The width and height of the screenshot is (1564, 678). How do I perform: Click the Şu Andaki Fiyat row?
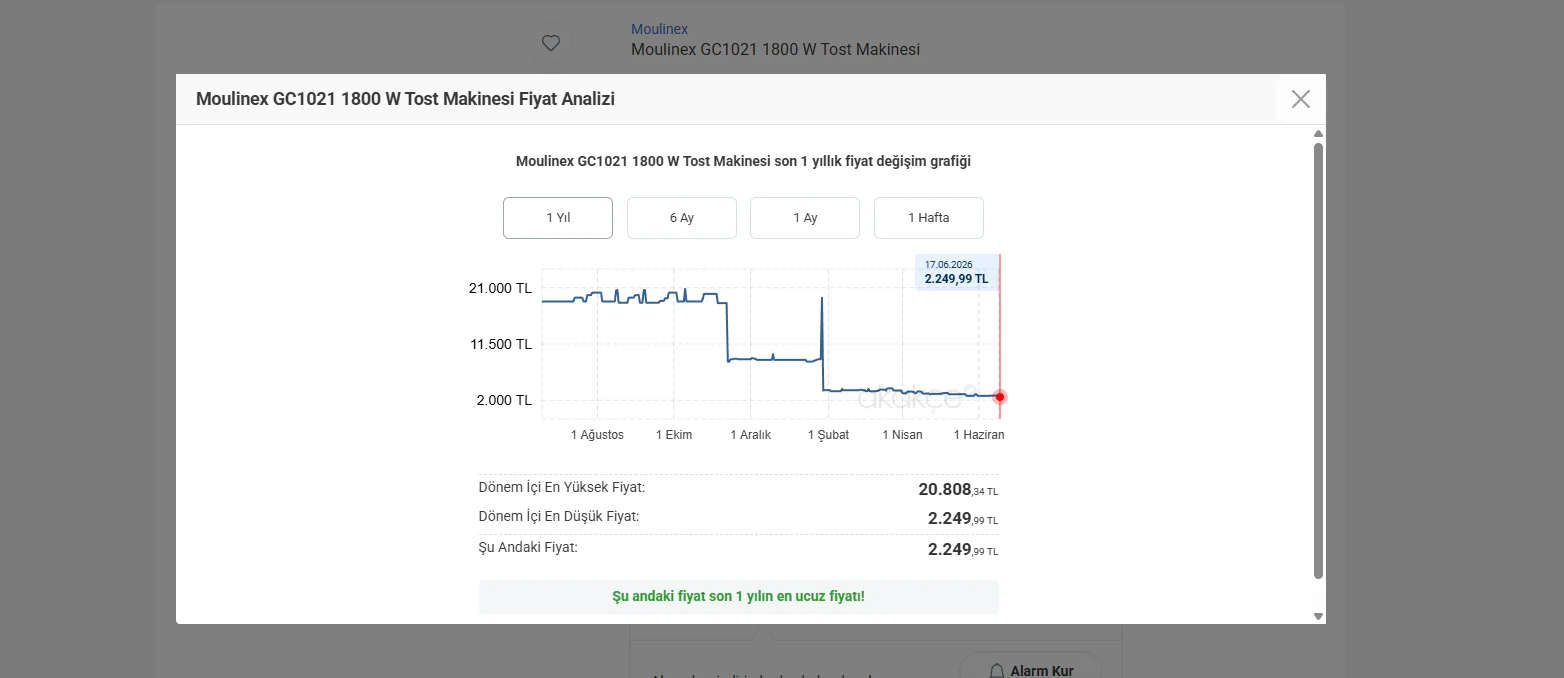coord(739,548)
